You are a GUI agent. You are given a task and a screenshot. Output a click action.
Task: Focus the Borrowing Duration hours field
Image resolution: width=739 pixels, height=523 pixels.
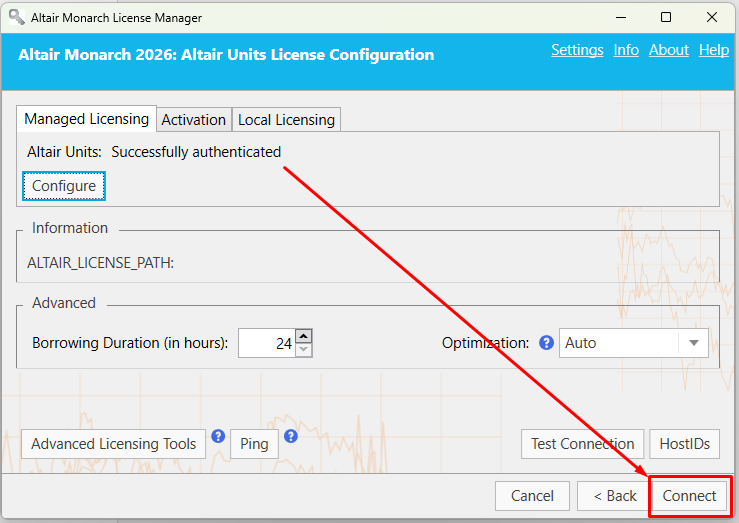click(267, 343)
